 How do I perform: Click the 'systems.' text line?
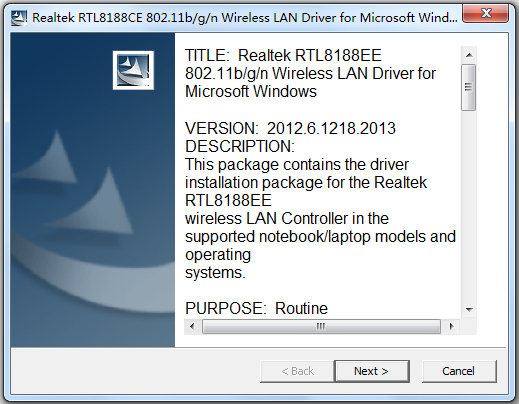click(x=215, y=272)
